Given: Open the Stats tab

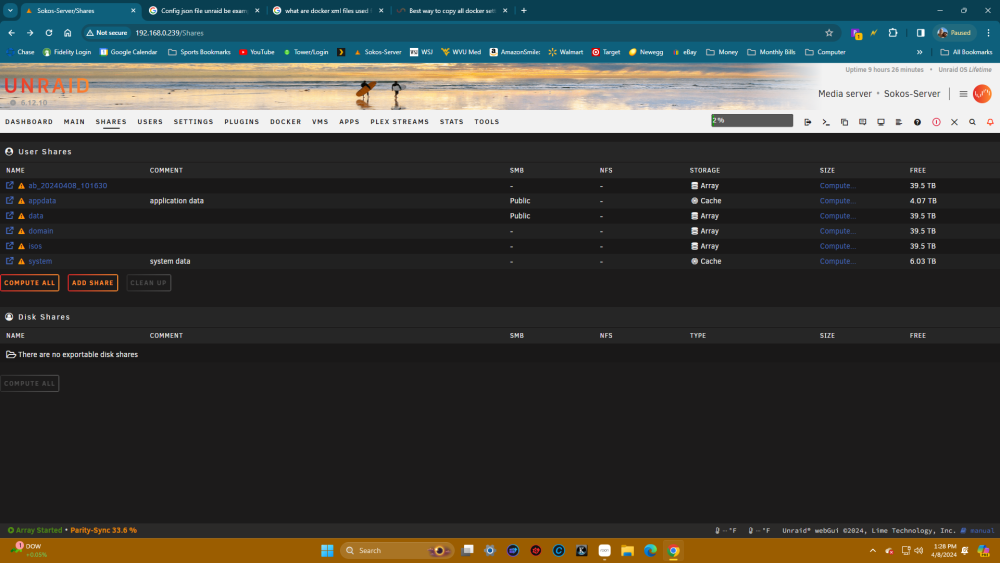Looking at the screenshot, I should (452, 122).
